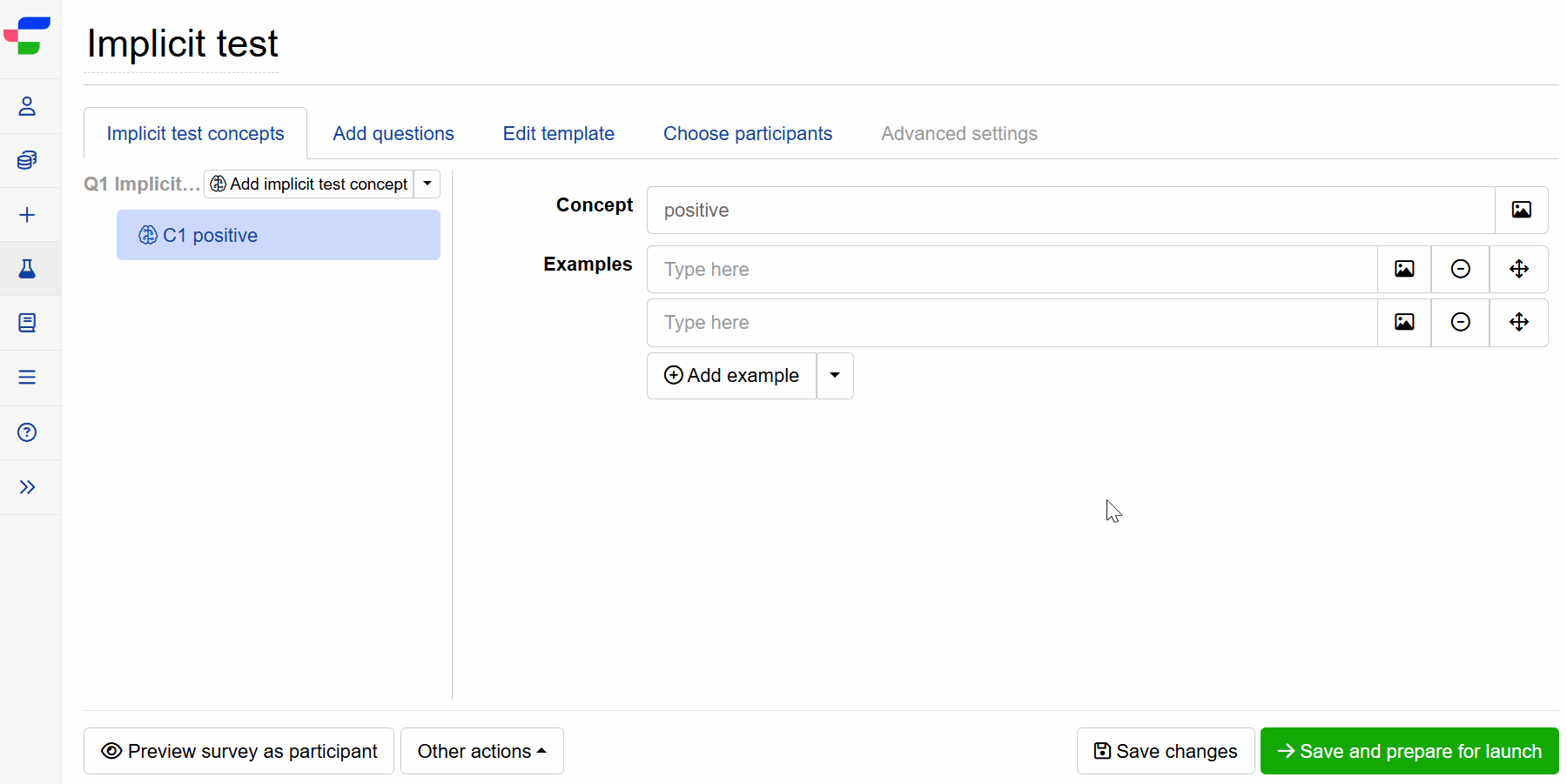This screenshot has height=784, width=1567.
Task: Open the hamburger list icon in sidebar
Action: point(27,378)
